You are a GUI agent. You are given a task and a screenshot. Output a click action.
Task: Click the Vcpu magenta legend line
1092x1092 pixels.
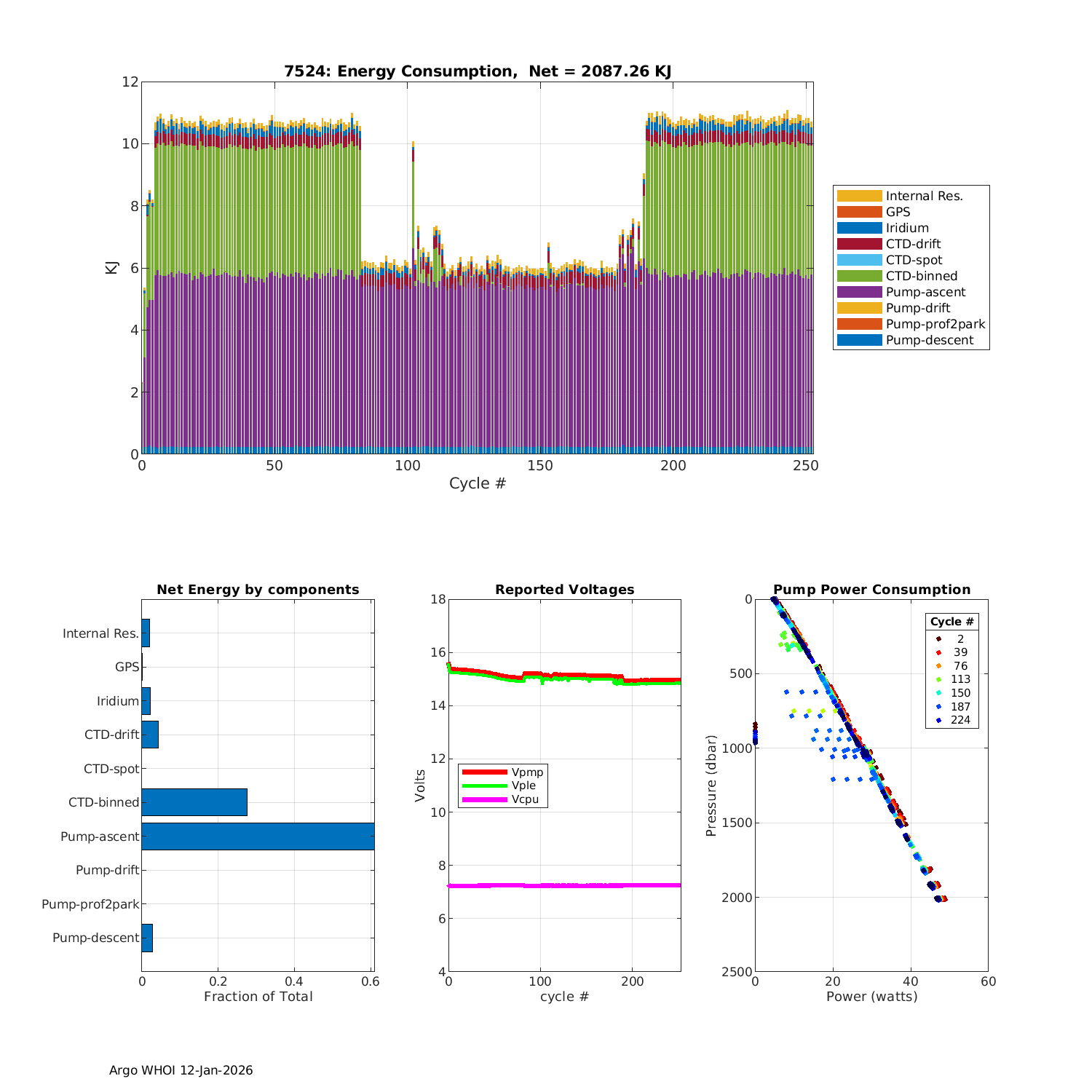click(x=484, y=799)
